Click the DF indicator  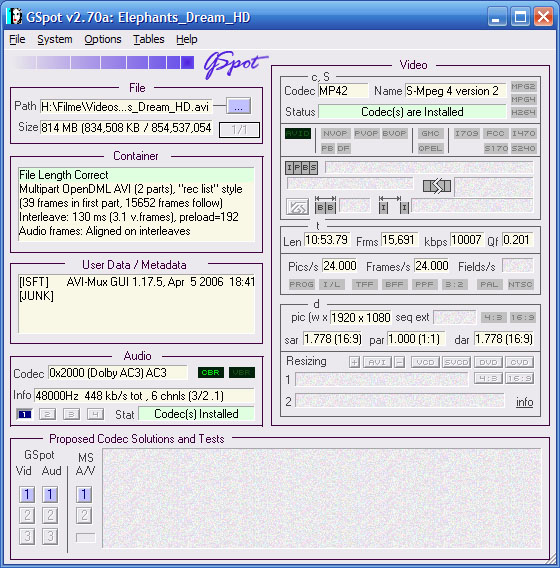coord(343,148)
